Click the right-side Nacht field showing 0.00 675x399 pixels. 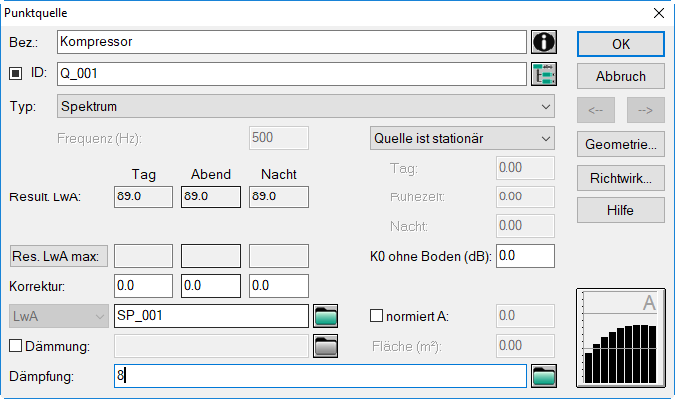525,226
